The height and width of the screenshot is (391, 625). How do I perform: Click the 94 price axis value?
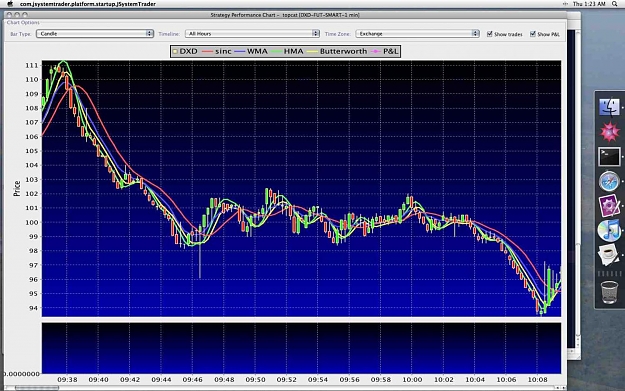point(33,308)
